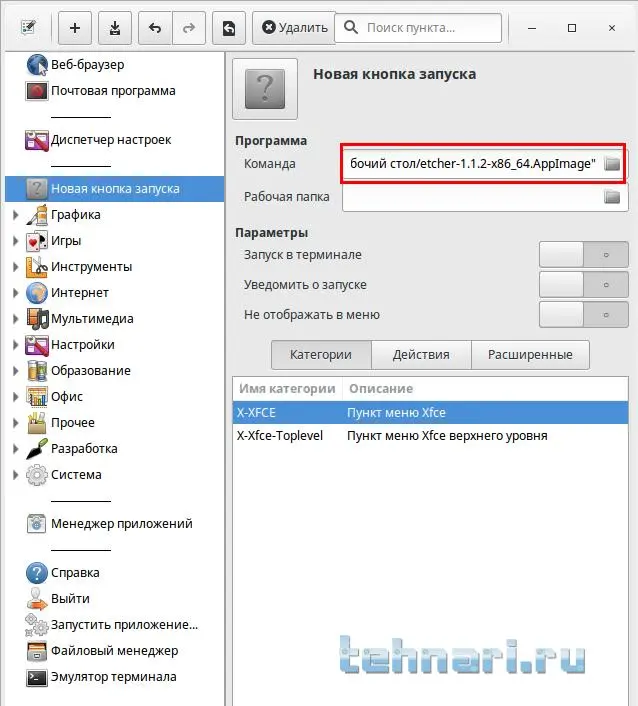Viewport: 638px width, 706px height.
Task: Switch to the Действия tab
Action: click(x=421, y=355)
